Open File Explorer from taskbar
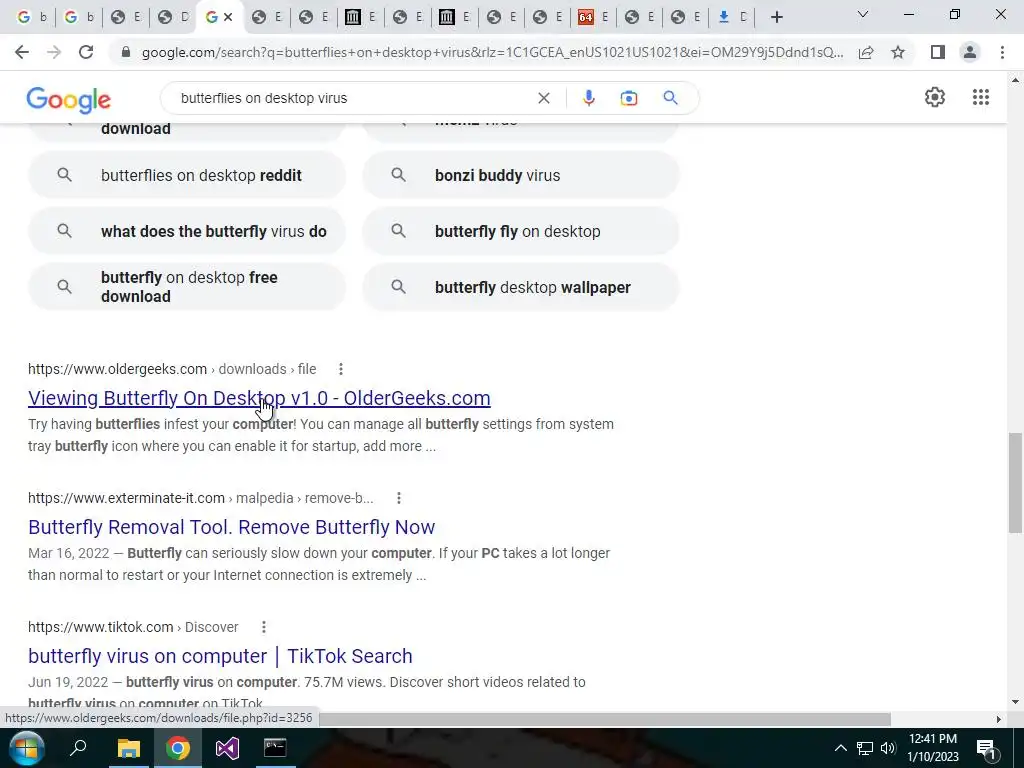The width and height of the screenshot is (1024, 768). (x=129, y=748)
